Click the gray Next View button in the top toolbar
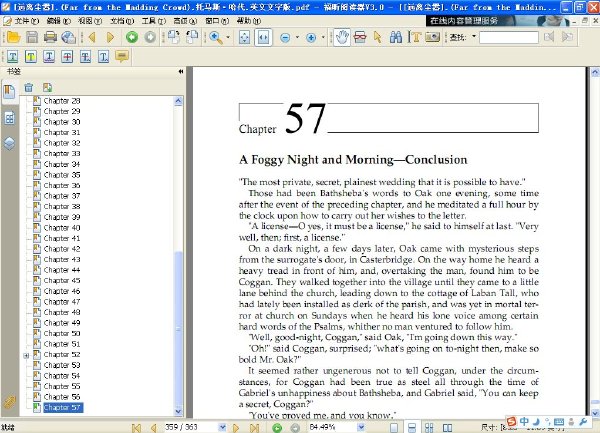This screenshot has width=600, height=433. 150,37
